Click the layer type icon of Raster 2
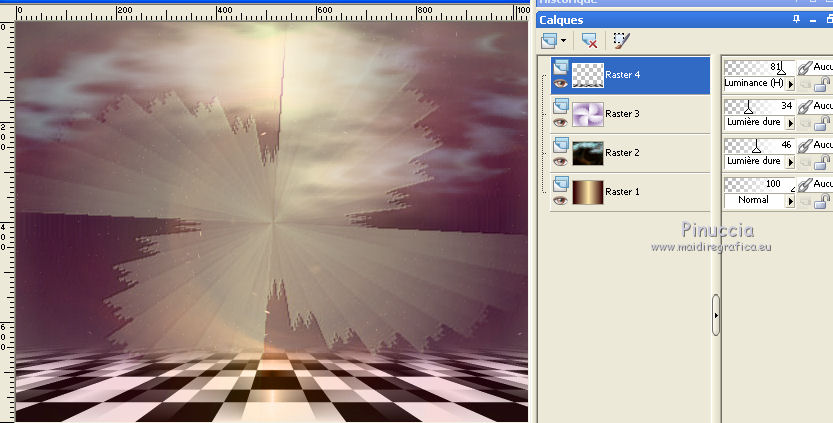The height and width of the screenshot is (423, 833). click(x=560, y=145)
